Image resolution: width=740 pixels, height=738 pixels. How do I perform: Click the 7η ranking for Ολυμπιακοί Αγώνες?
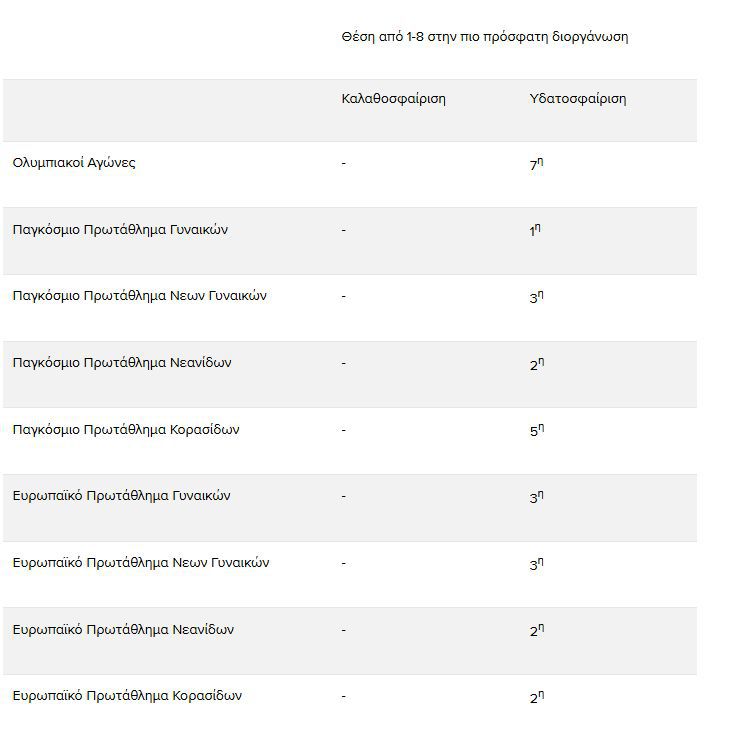coord(536,164)
